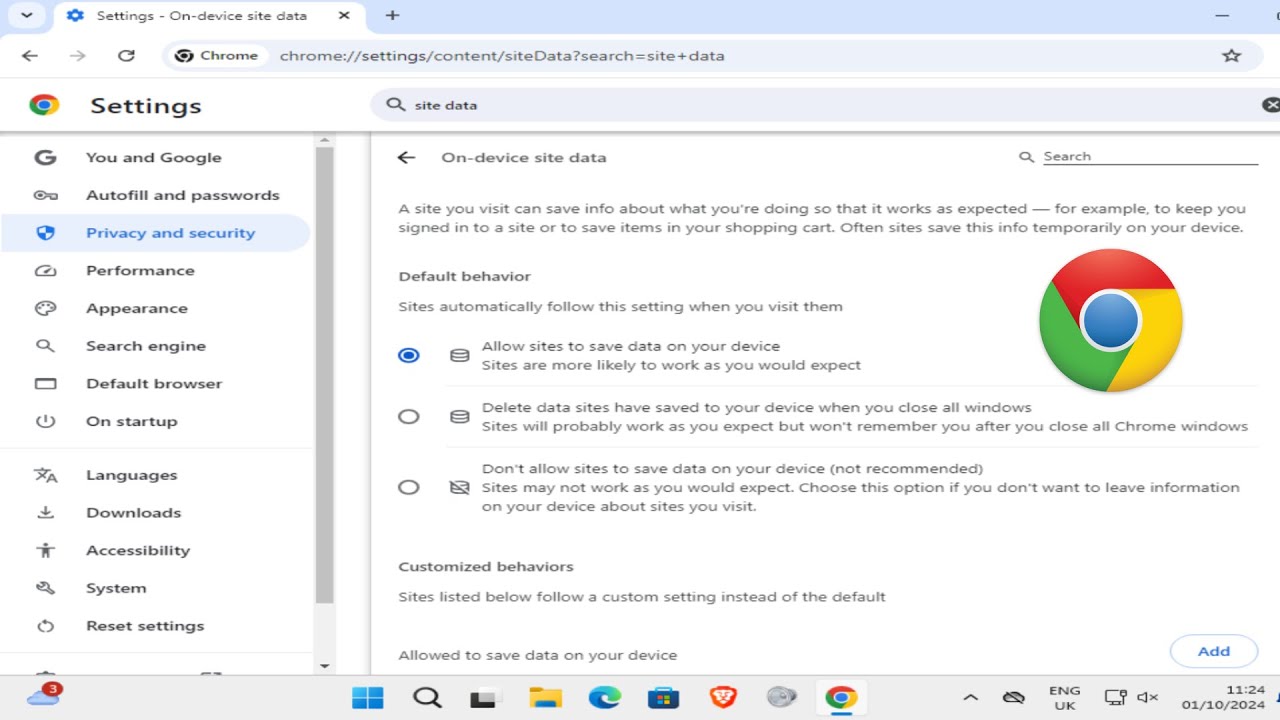Click the 'Customized behaviors' heading
The height and width of the screenshot is (720, 1280).
tap(486, 566)
